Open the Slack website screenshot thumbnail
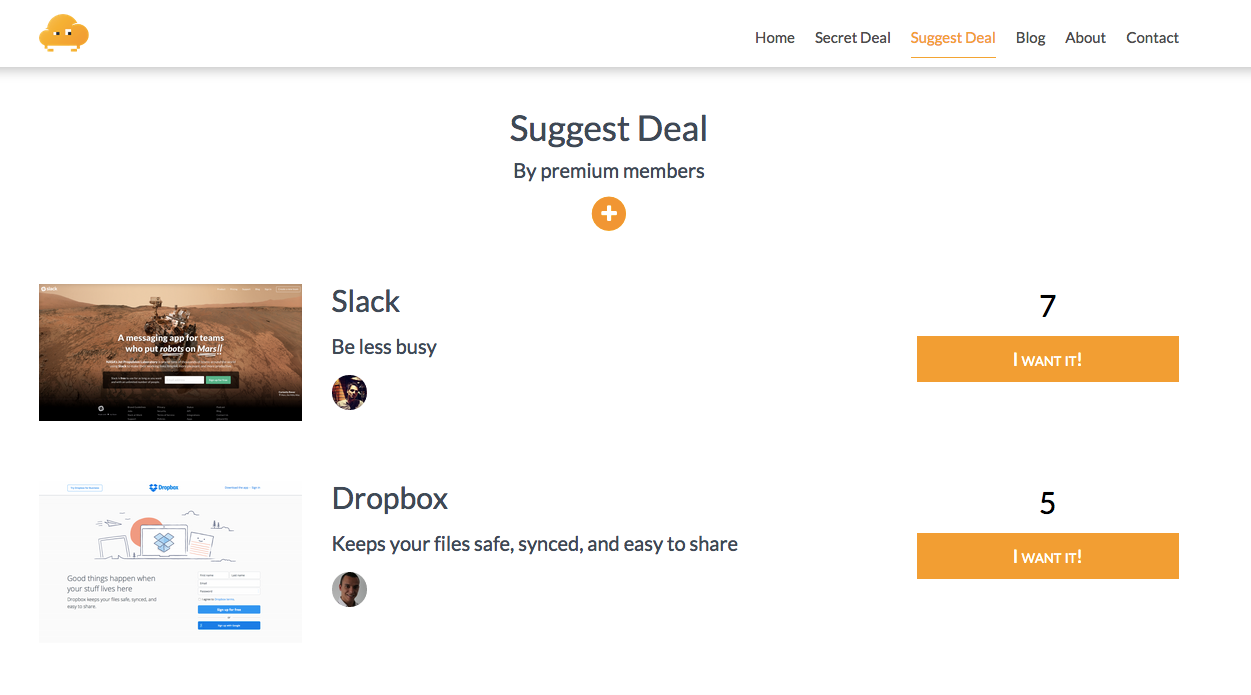This screenshot has width=1251, height=695. click(170, 352)
